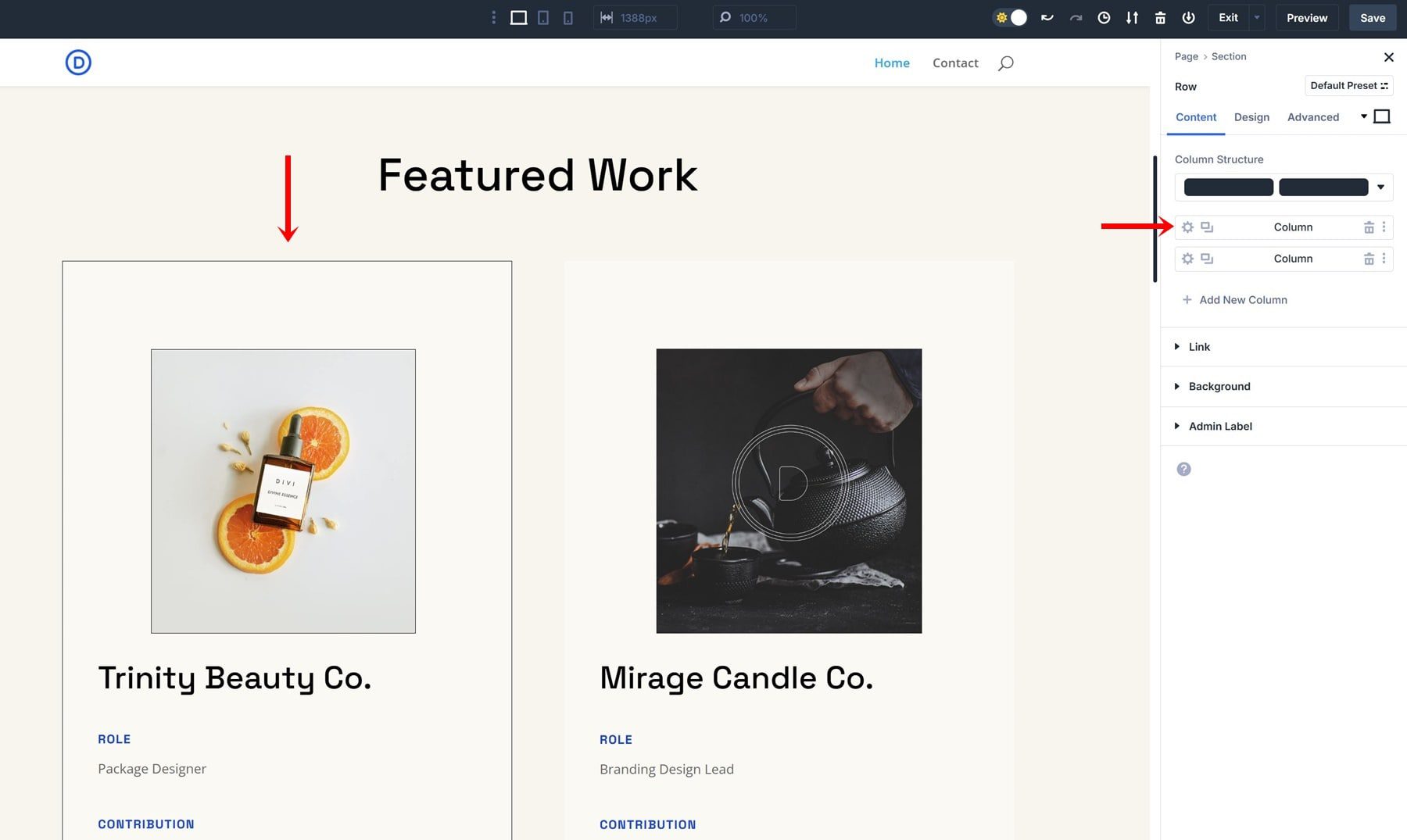
Task: Open more options for second Column
Action: click(x=1384, y=259)
